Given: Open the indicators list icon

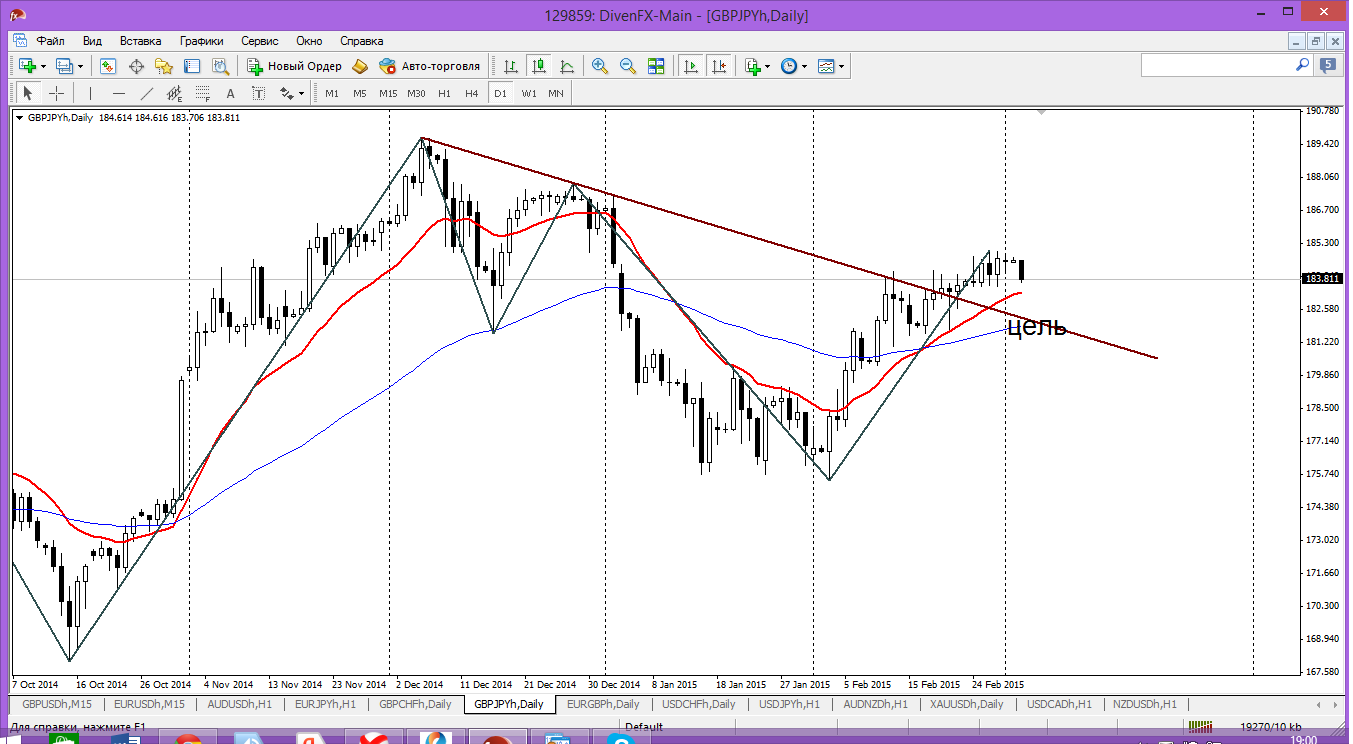Looking at the screenshot, I should click(752, 66).
